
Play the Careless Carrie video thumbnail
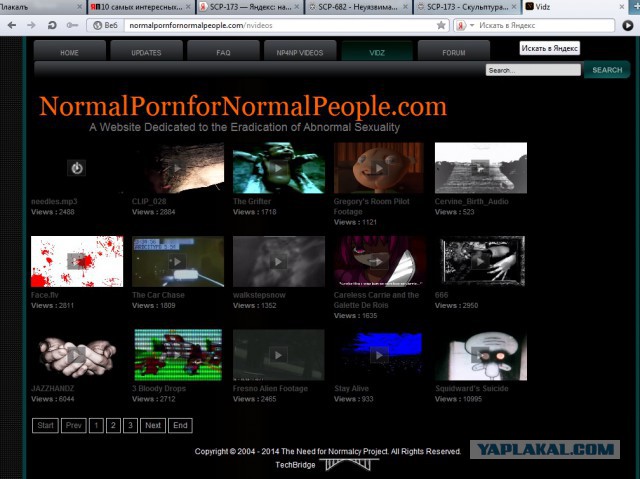click(379, 261)
